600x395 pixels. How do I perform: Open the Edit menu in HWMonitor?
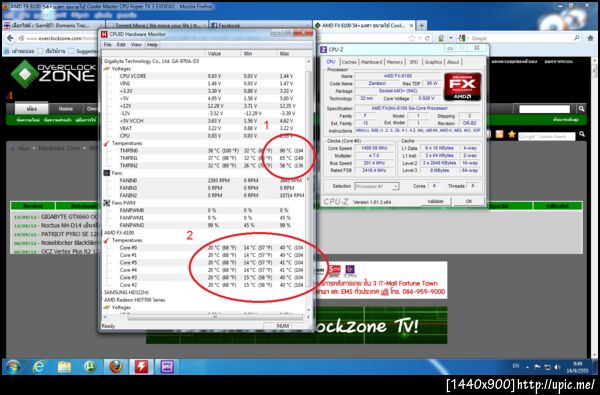[x=121, y=45]
